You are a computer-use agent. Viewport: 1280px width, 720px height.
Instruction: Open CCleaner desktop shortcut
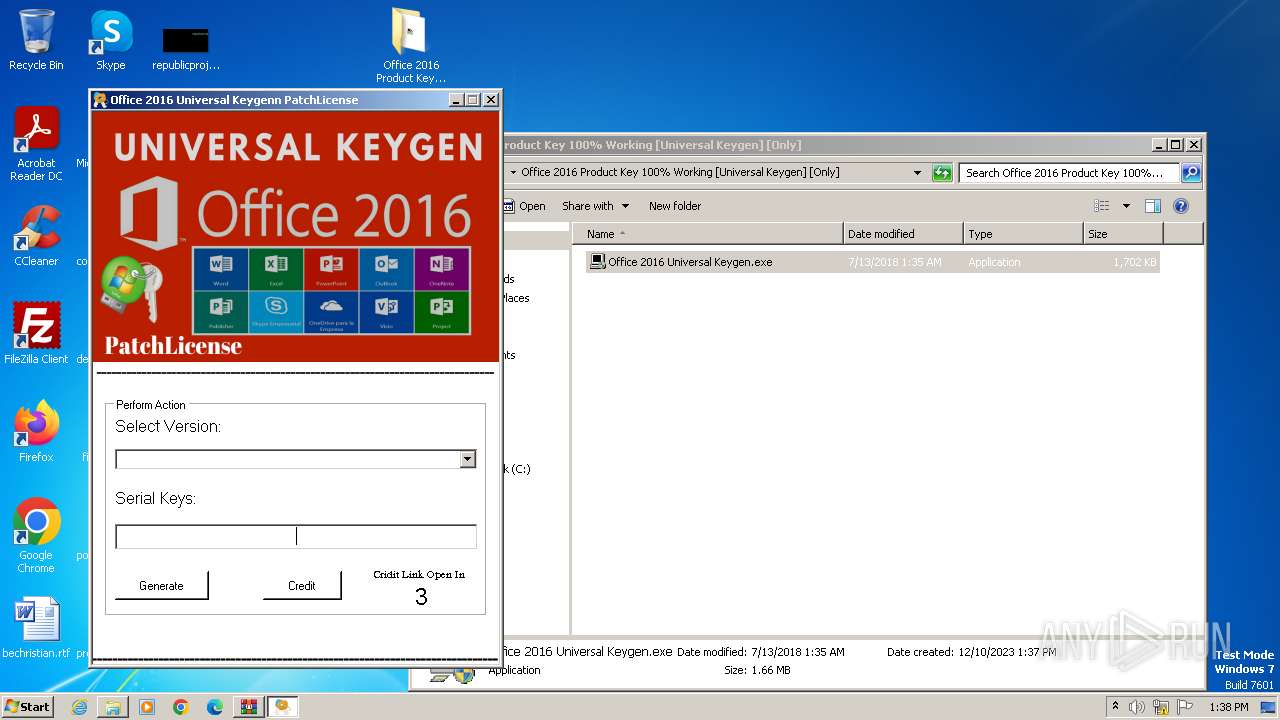[36, 236]
